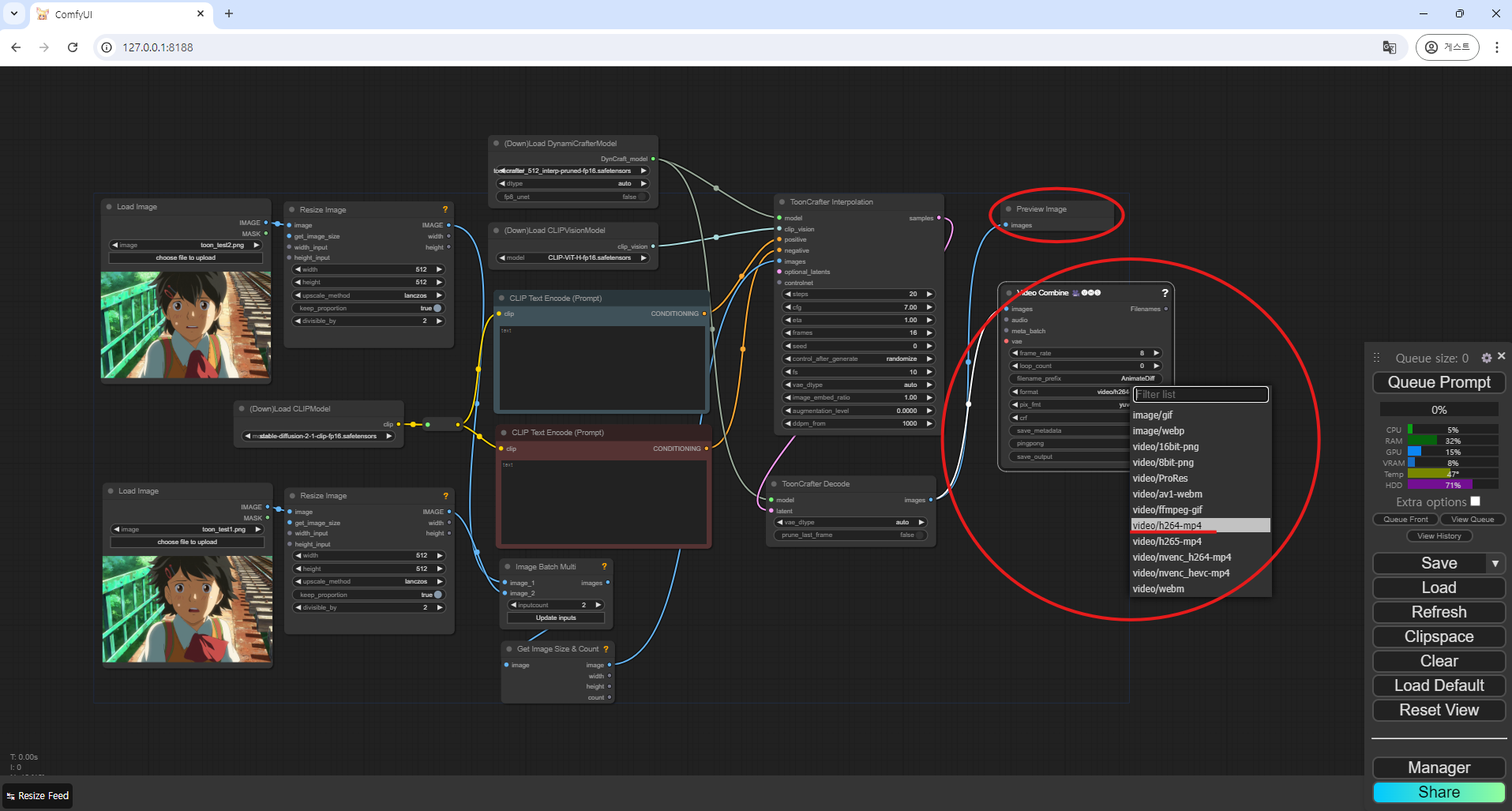Screen dimensions: 1512x811
Task: Toggle fp8_unet in DynamiCrafterModel node
Action: click(572, 197)
